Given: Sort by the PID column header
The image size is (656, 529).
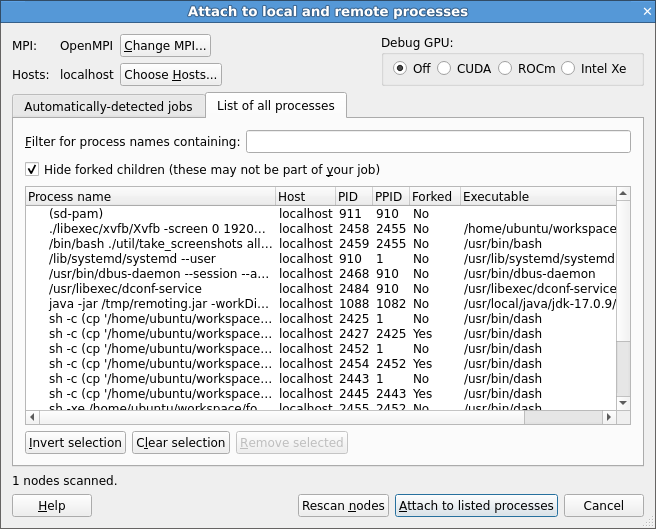Looking at the screenshot, I should [354, 196].
